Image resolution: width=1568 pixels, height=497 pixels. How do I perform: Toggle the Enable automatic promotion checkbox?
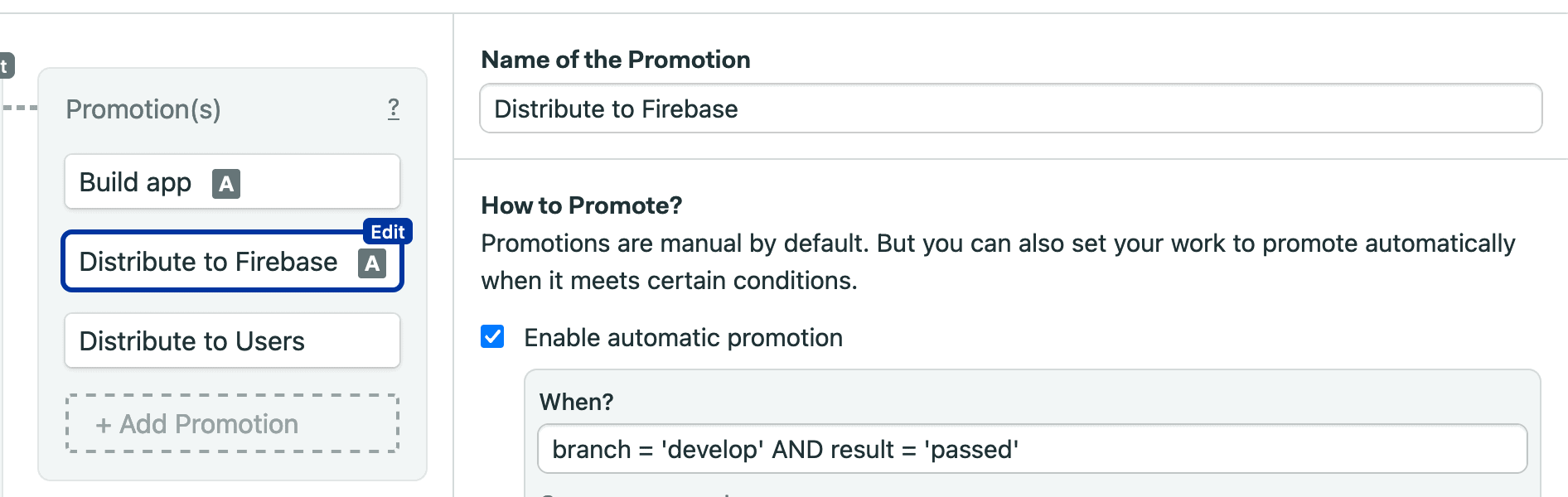(492, 336)
